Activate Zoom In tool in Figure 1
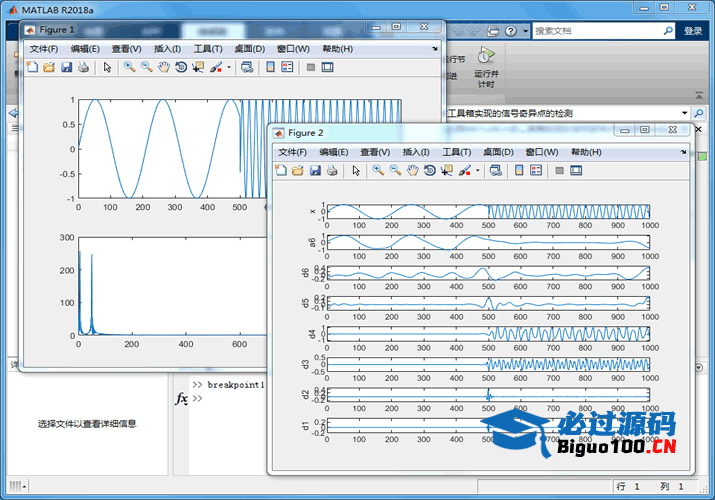 point(130,67)
